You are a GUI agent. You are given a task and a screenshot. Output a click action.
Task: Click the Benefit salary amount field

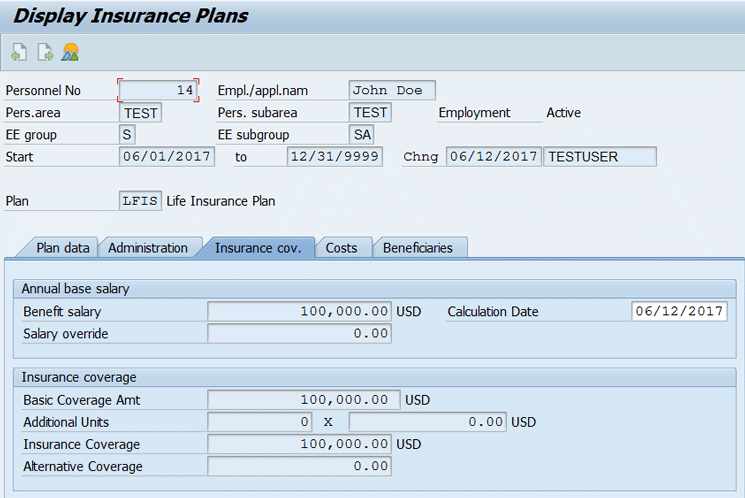click(299, 311)
